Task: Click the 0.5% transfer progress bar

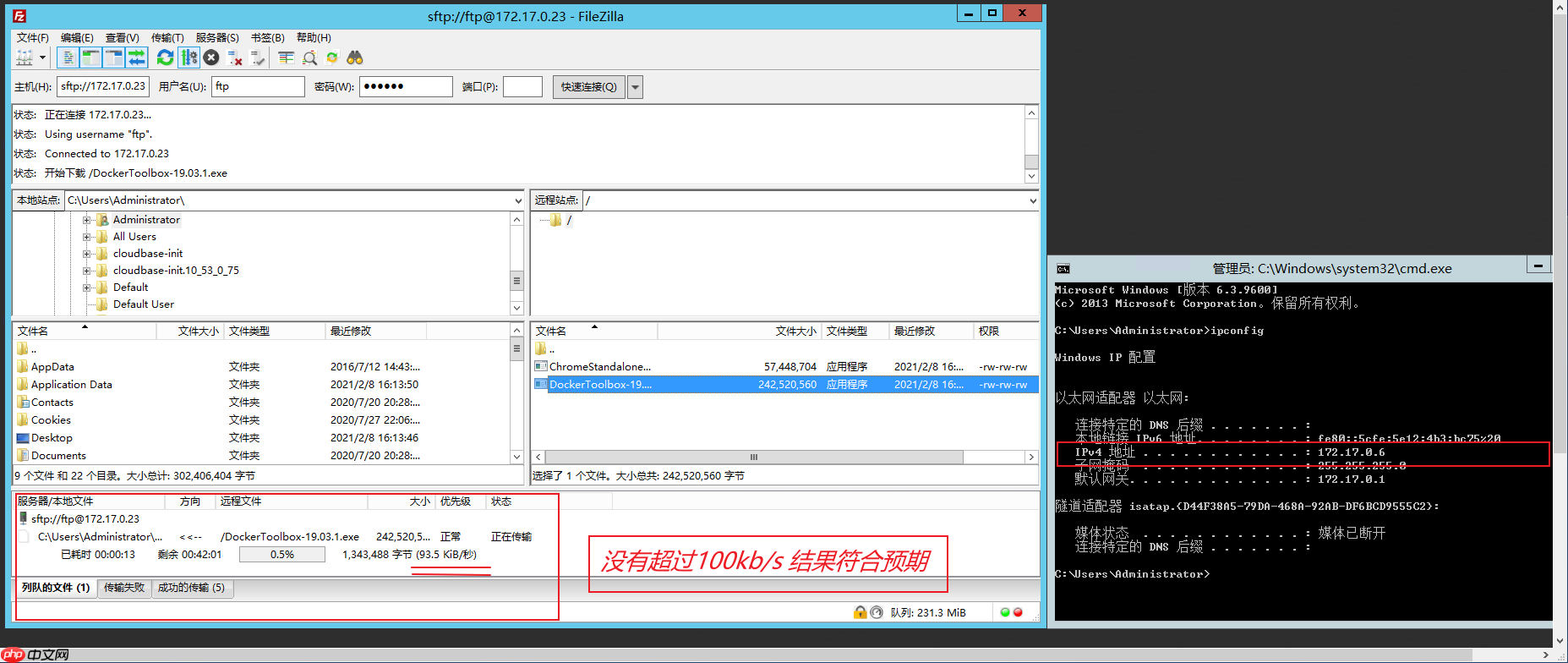Action: [x=282, y=555]
